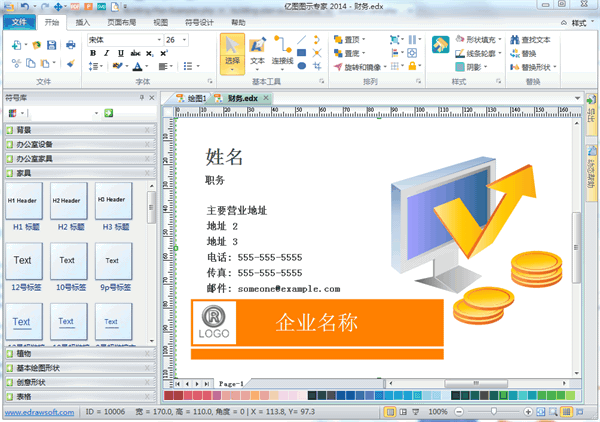Viewport: 600px width, 422px height.
Task: Pin the 符号库 panel
Action: point(142,98)
